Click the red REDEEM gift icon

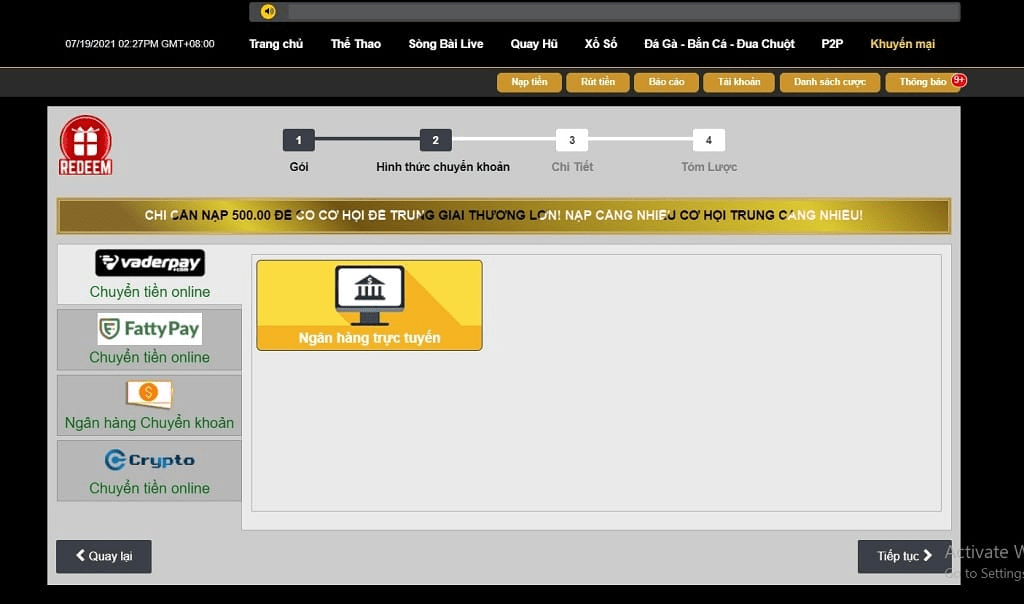click(85, 145)
